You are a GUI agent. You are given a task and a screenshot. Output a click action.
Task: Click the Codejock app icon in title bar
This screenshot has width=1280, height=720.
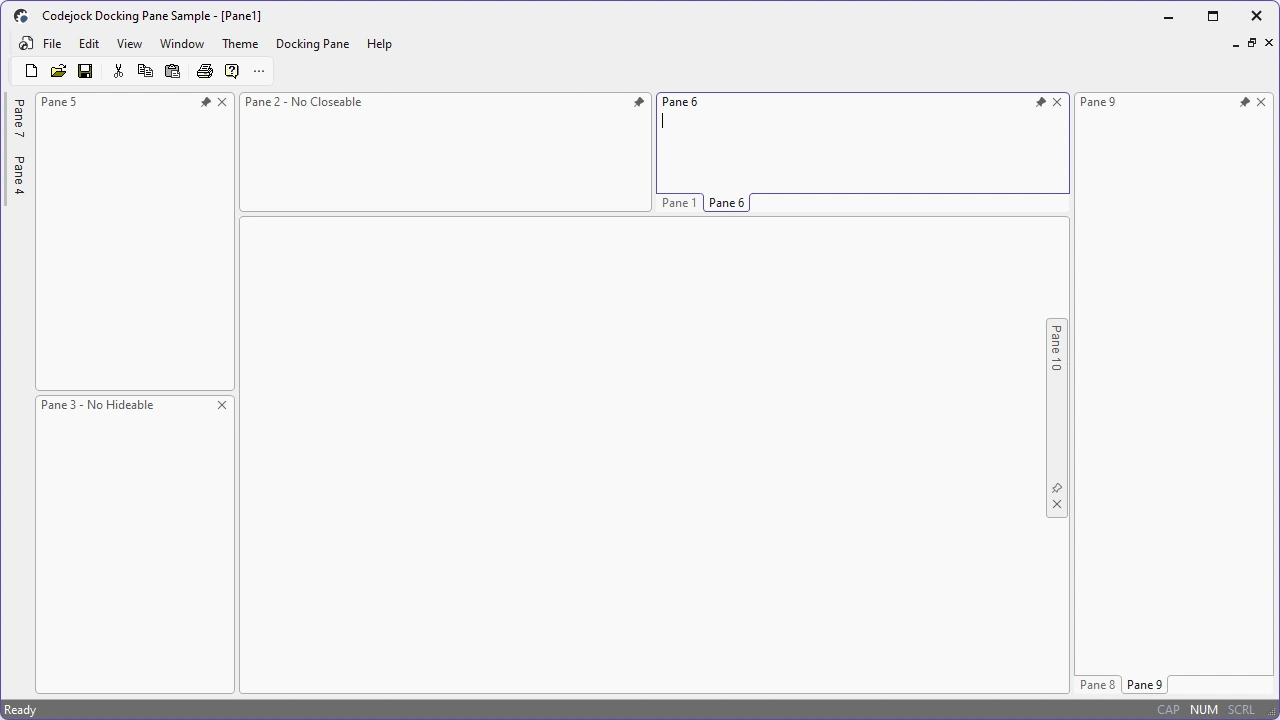21,16
